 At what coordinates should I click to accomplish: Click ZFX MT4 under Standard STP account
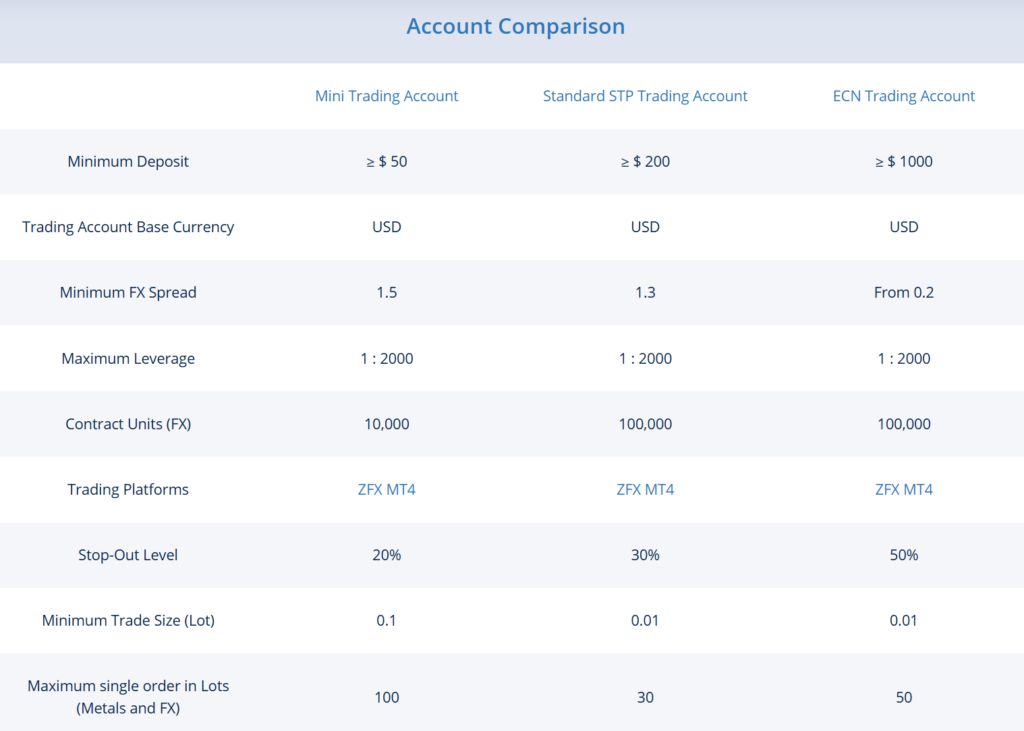645,489
